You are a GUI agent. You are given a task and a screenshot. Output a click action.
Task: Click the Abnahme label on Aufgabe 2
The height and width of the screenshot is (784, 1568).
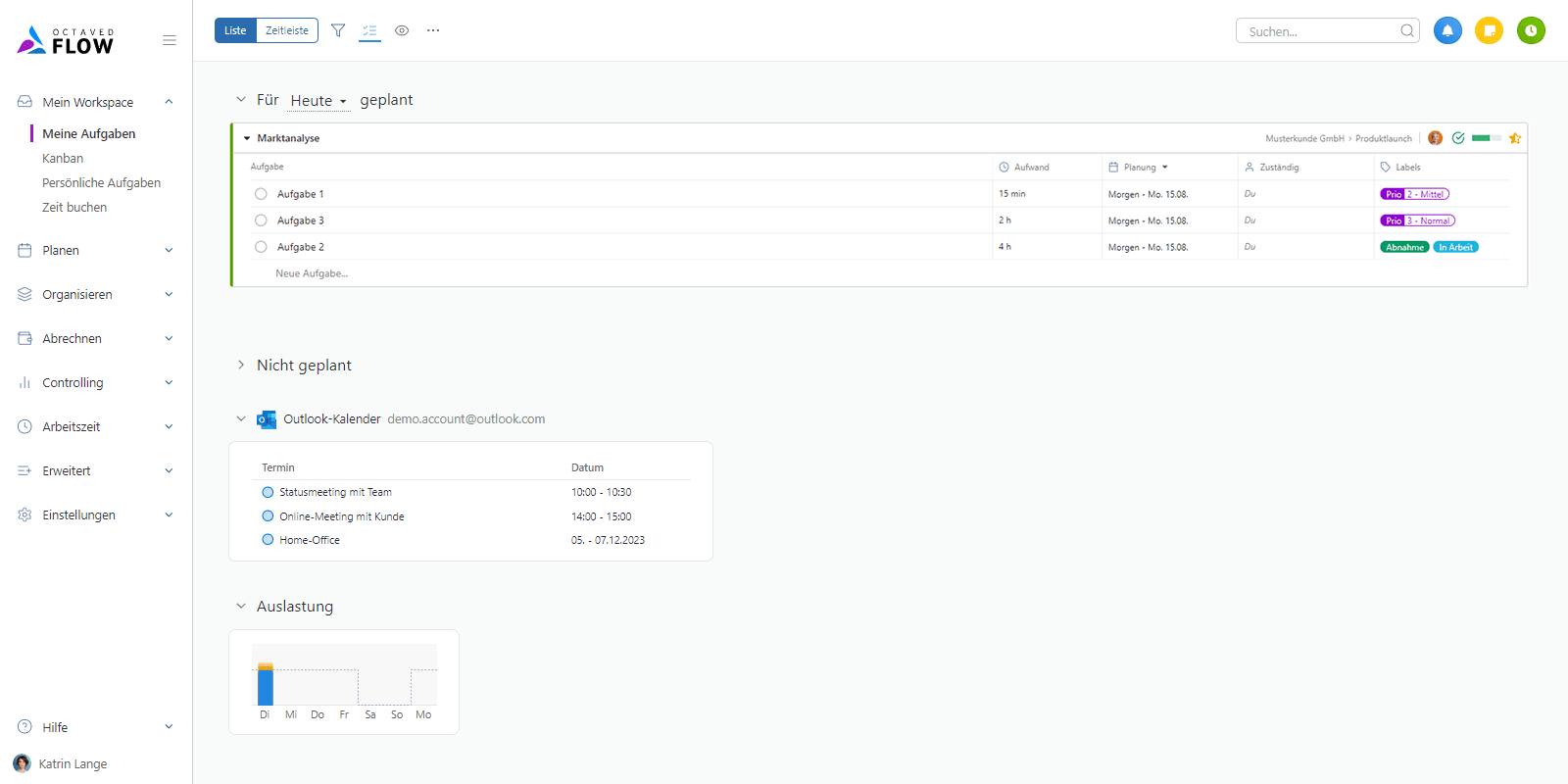(x=1404, y=247)
